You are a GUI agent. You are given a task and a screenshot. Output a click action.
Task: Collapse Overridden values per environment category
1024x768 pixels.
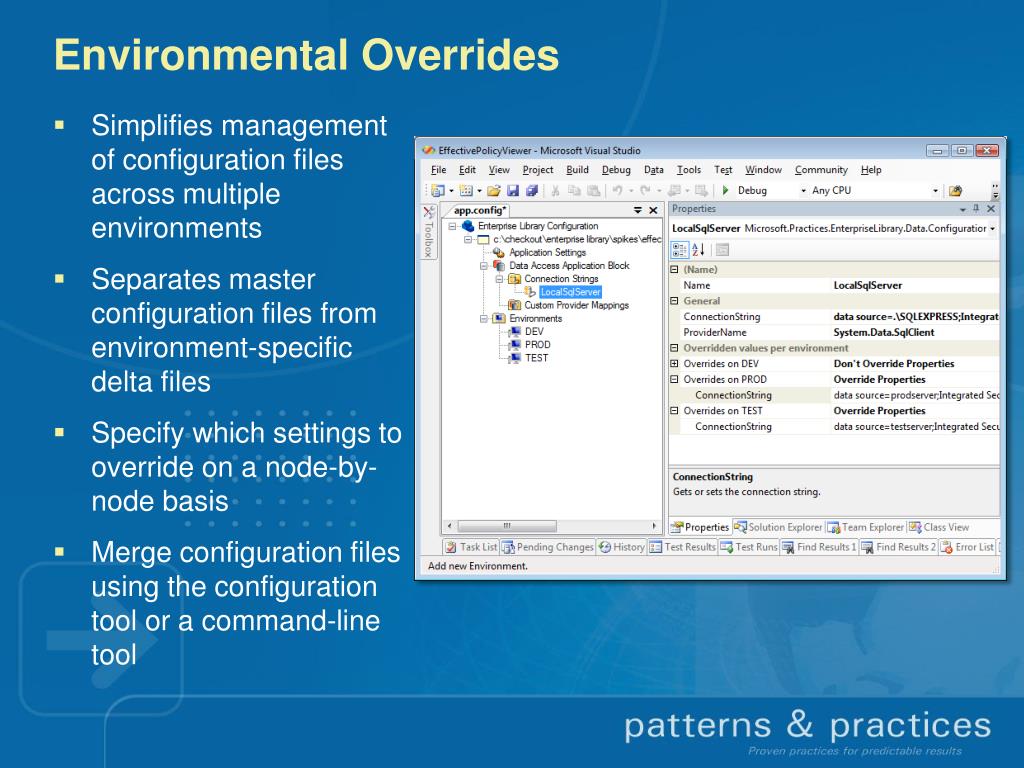(x=675, y=348)
